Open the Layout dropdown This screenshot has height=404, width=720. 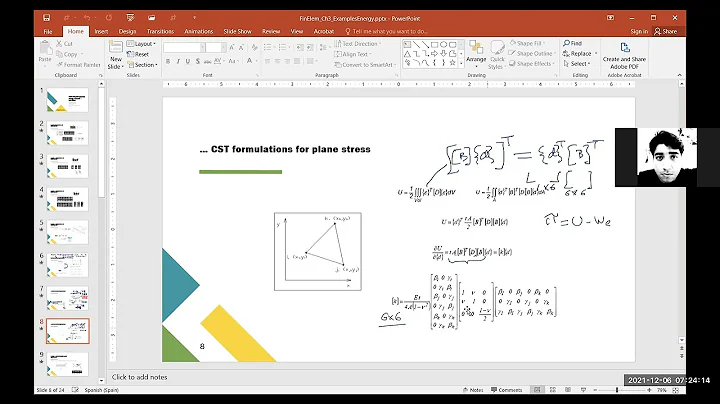click(141, 44)
